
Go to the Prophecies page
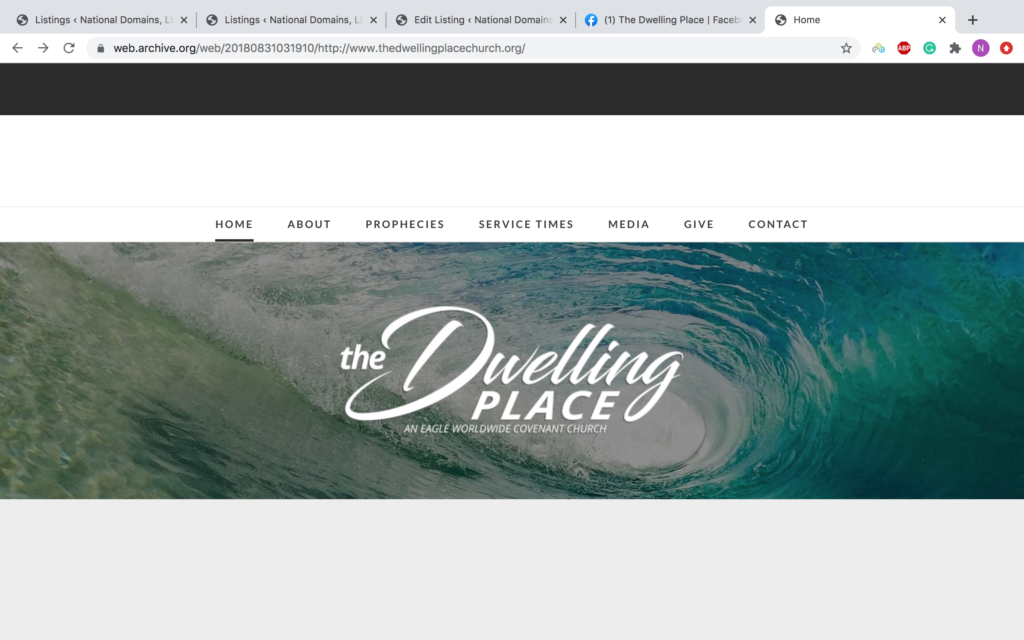[405, 224]
